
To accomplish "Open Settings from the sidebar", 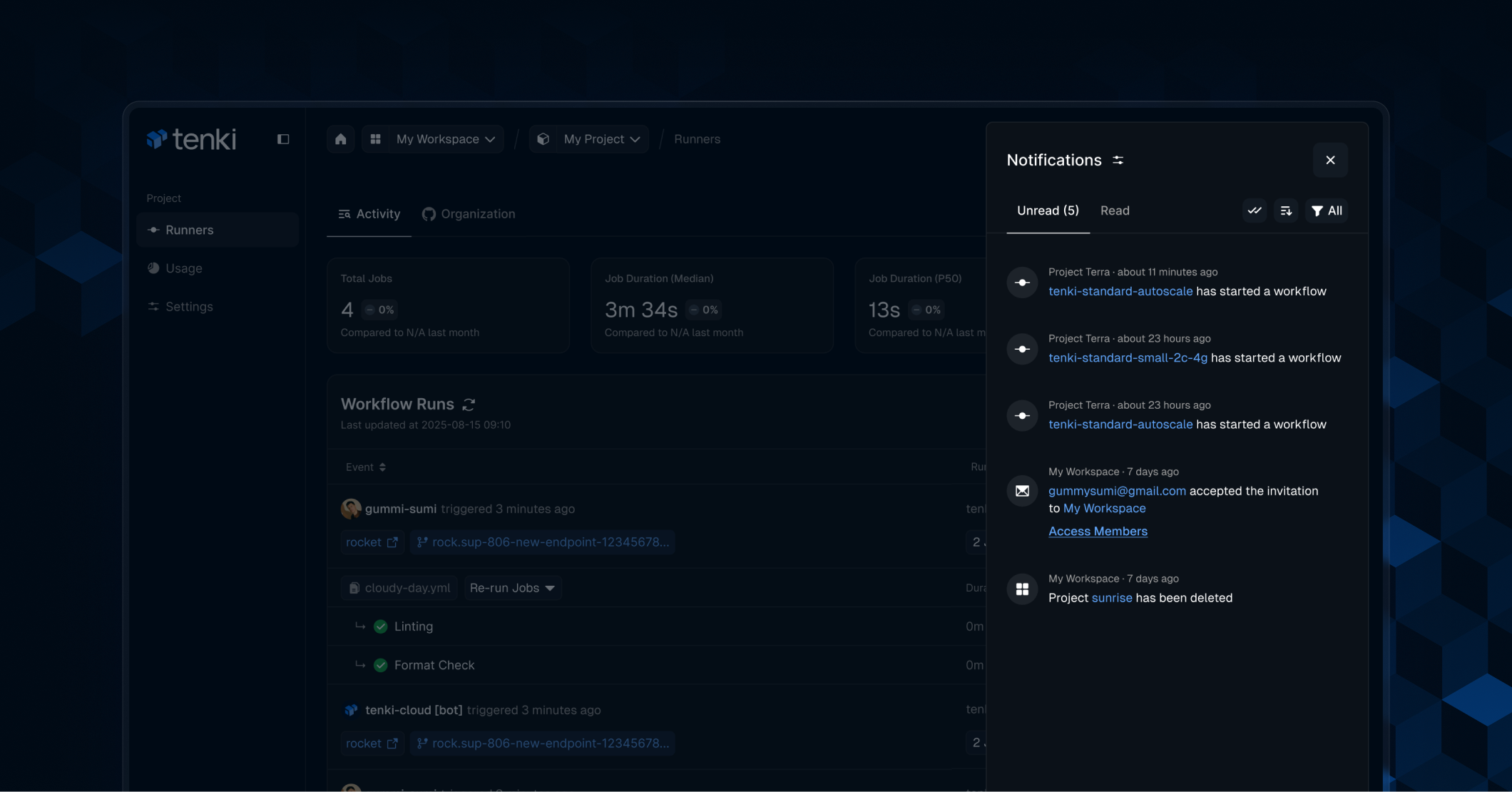I will [x=189, y=306].
